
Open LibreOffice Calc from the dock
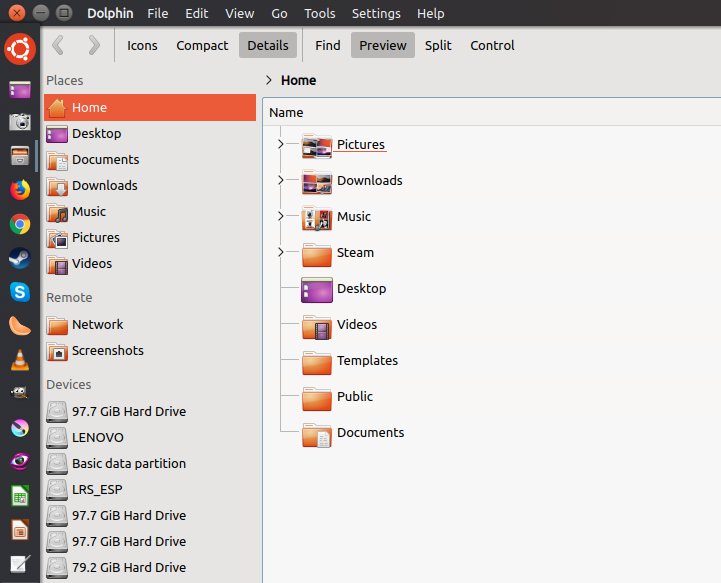click(x=20, y=496)
